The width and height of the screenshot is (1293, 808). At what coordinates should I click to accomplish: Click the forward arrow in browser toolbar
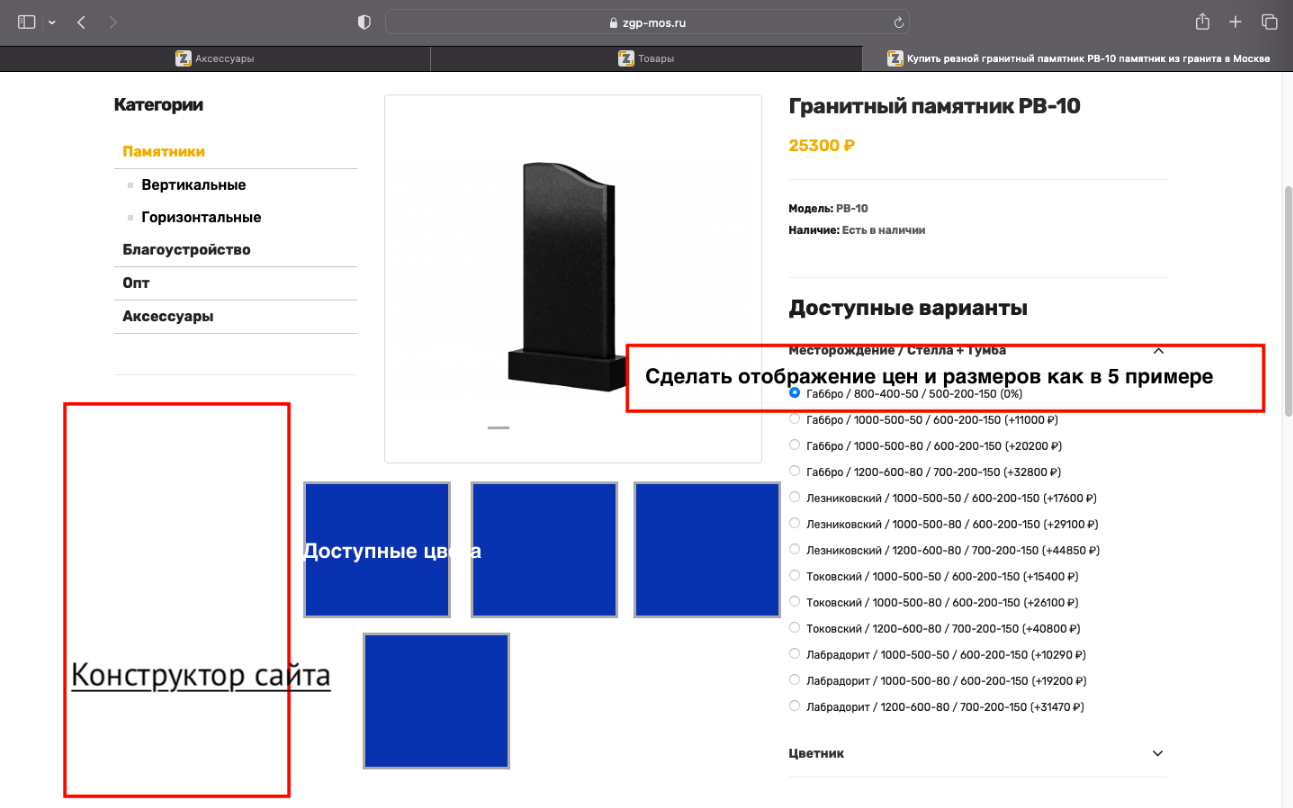click(113, 22)
